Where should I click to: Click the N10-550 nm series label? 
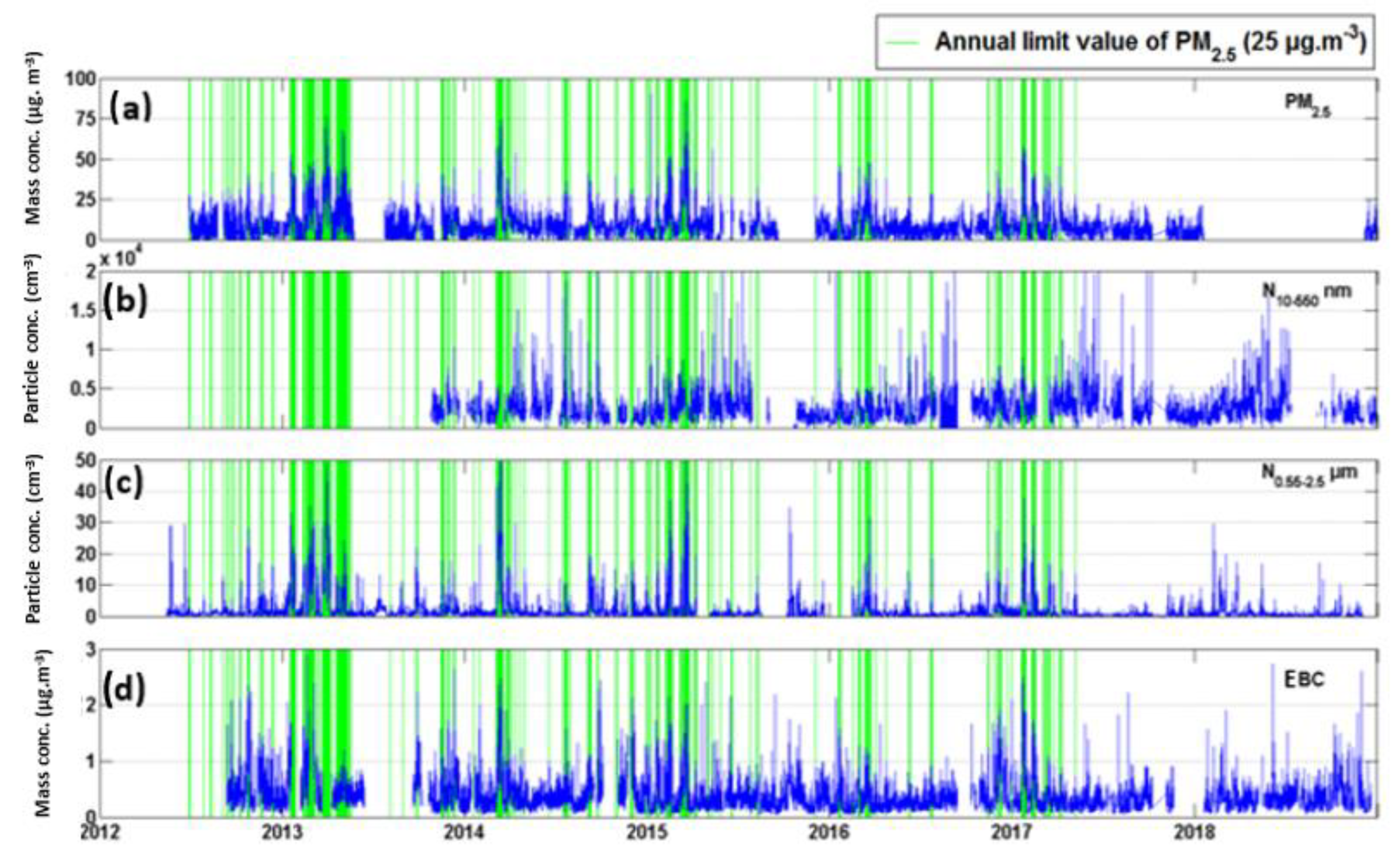(x=1306, y=294)
